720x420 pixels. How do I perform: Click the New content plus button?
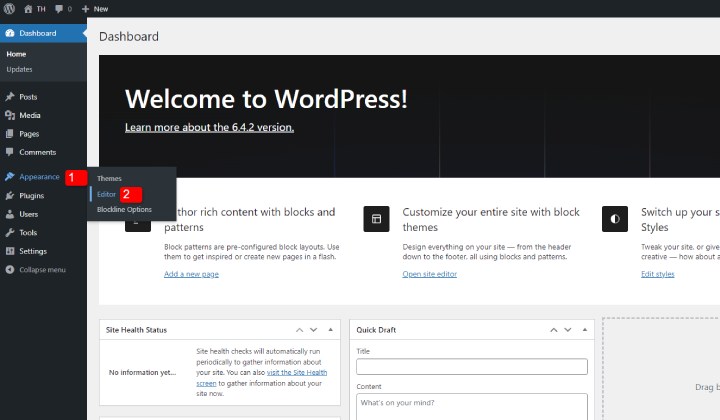[97, 7]
